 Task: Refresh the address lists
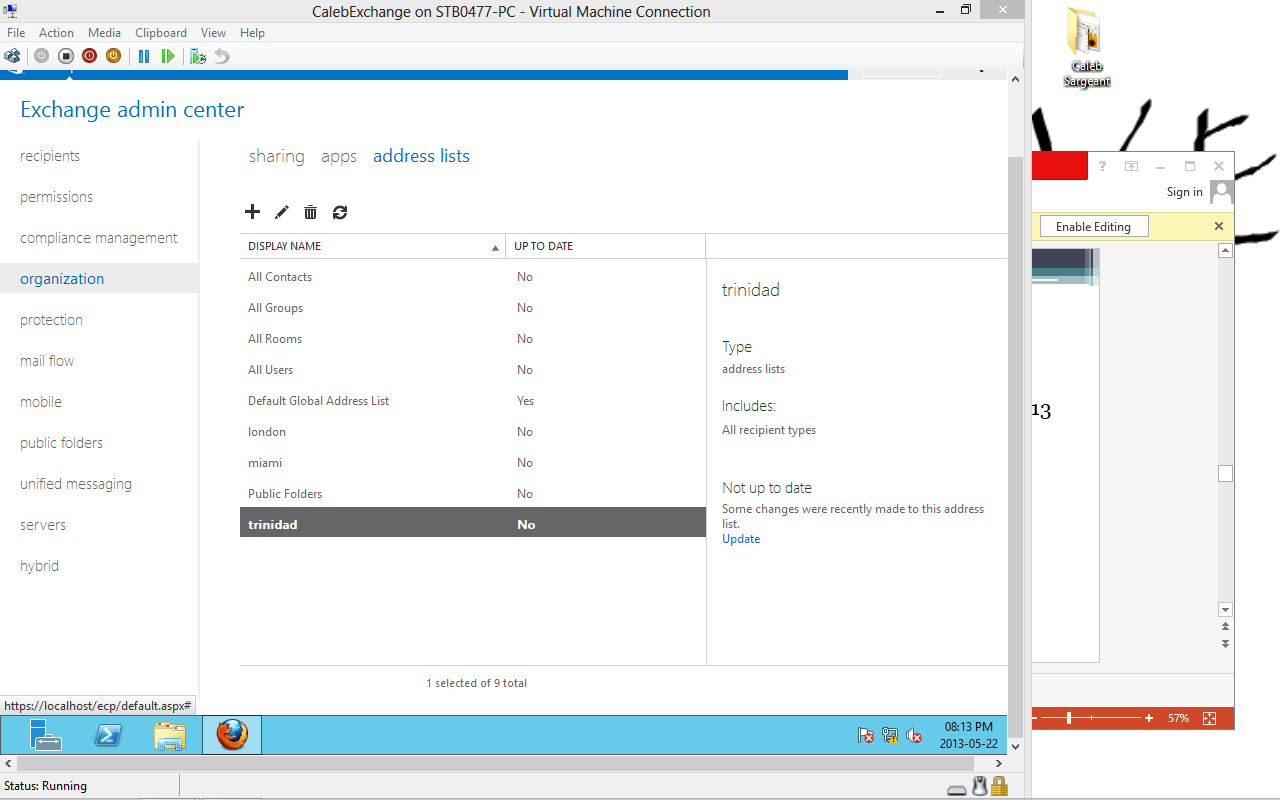pos(340,212)
